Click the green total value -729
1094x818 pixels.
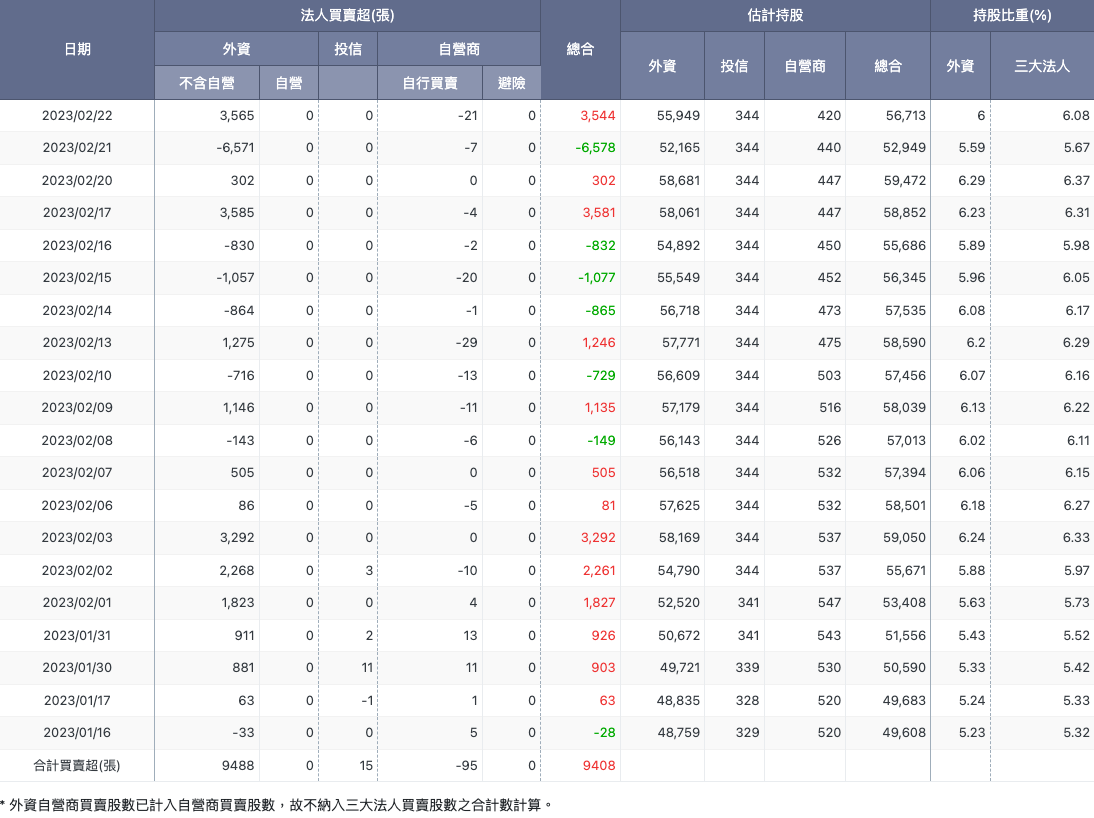tap(601, 375)
